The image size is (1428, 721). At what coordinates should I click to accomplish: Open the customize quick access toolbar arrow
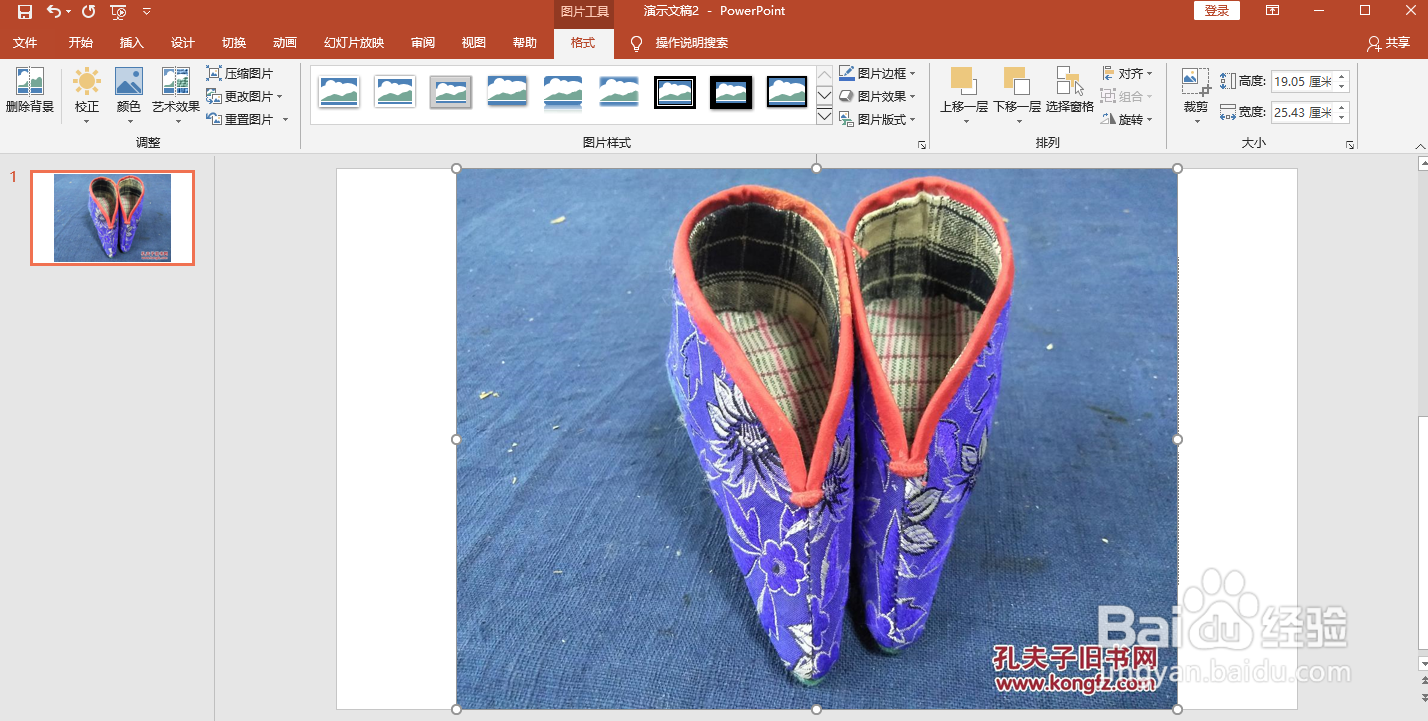point(147,12)
